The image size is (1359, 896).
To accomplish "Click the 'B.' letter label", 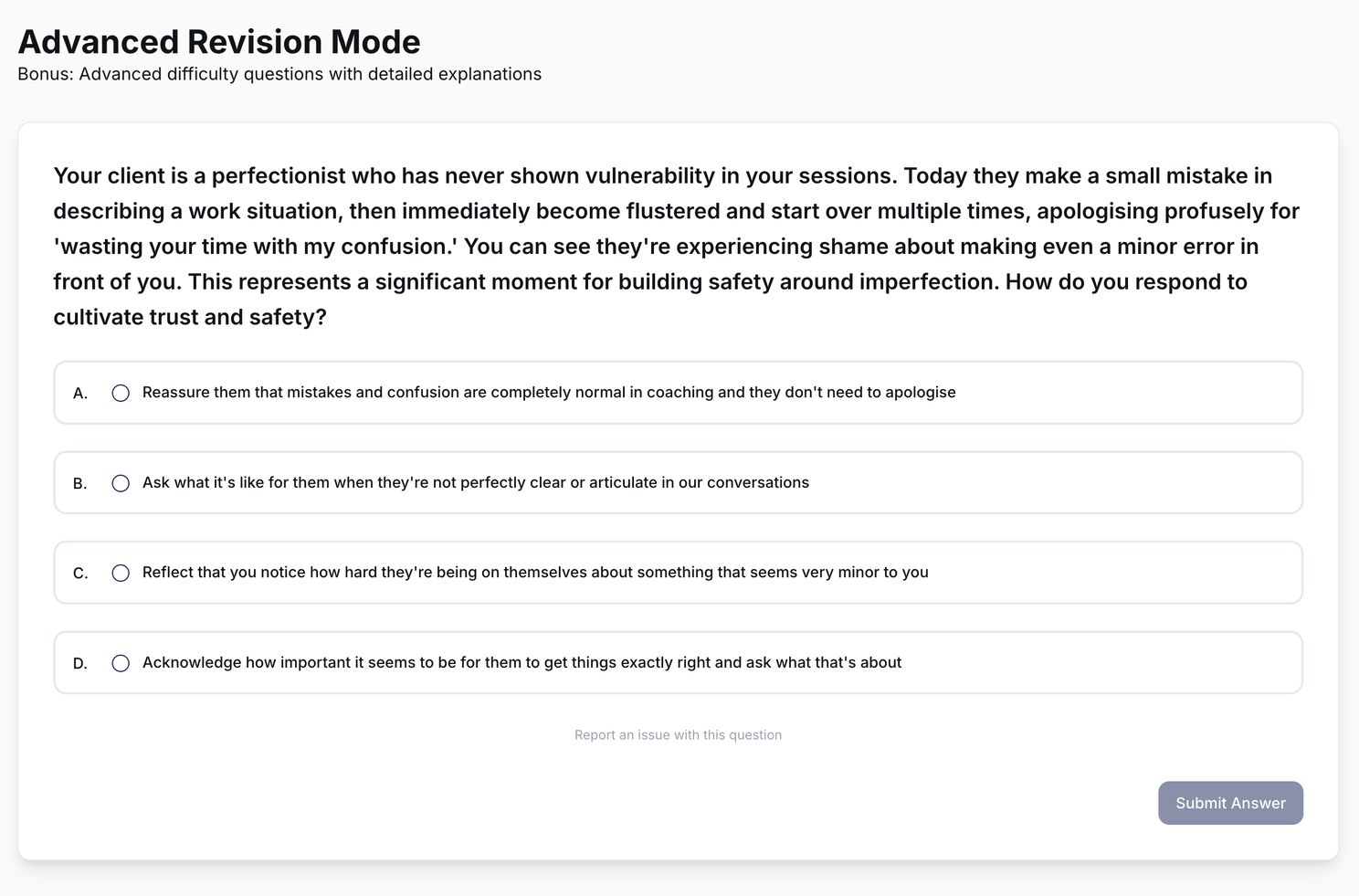I will pos(80,484).
